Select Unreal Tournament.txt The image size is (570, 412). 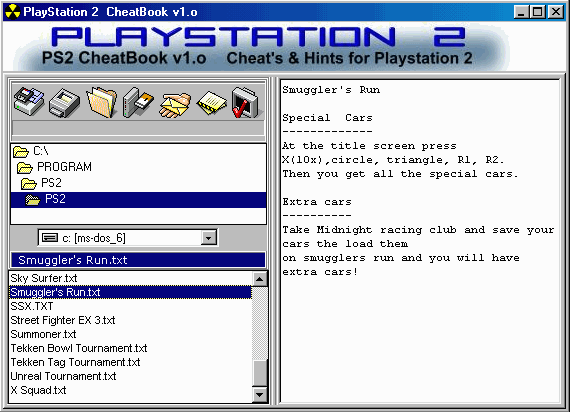(x=130, y=376)
